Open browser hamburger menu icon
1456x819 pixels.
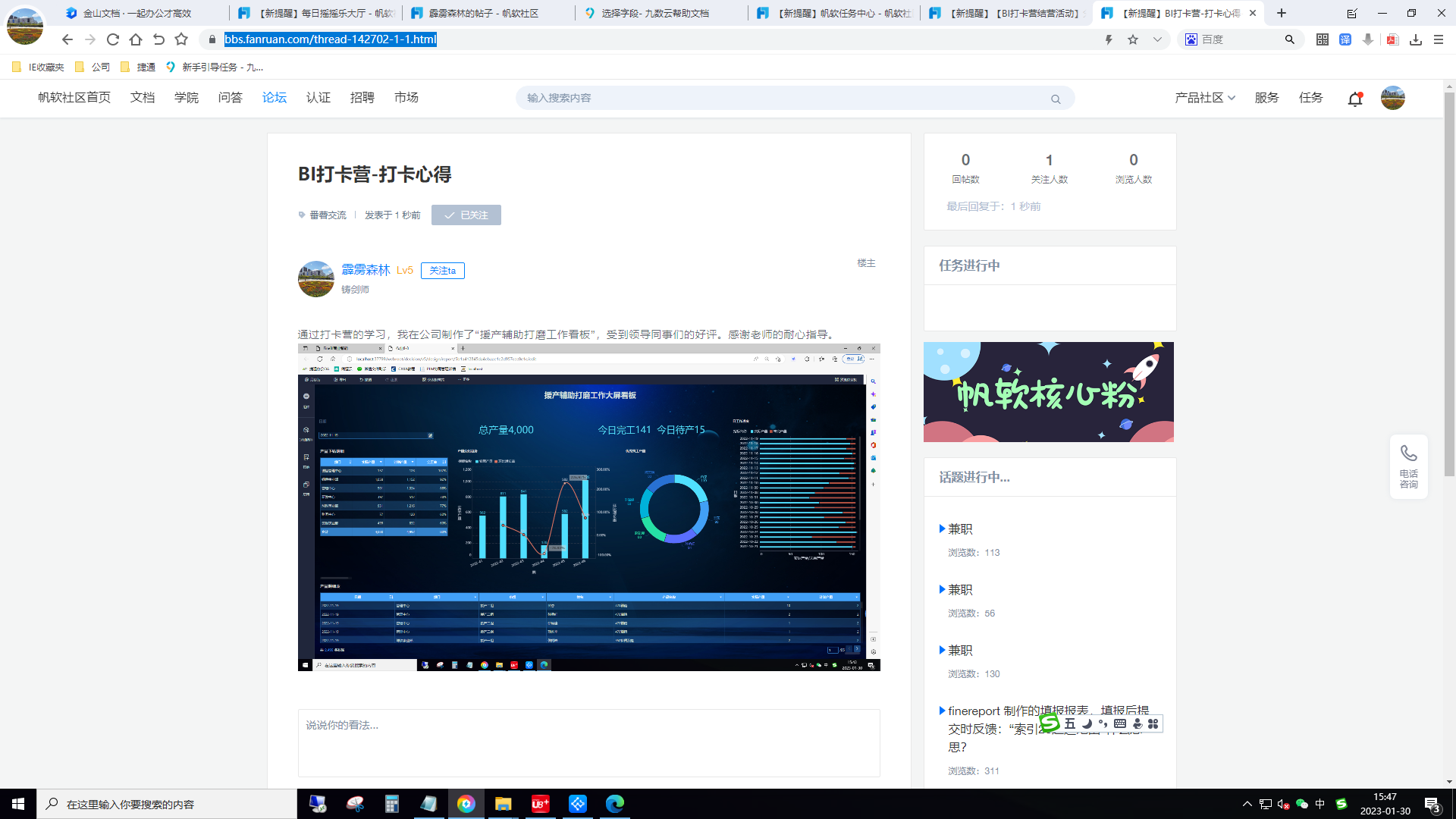(1439, 39)
